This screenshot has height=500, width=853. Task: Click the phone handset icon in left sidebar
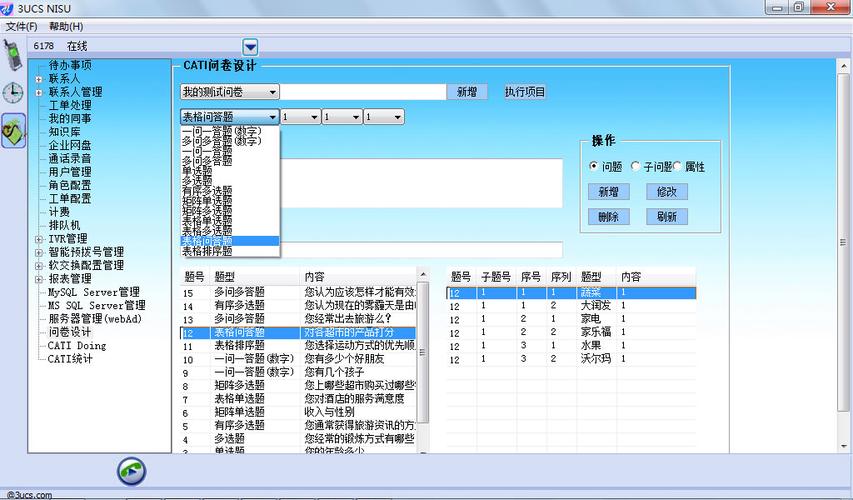point(13,55)
